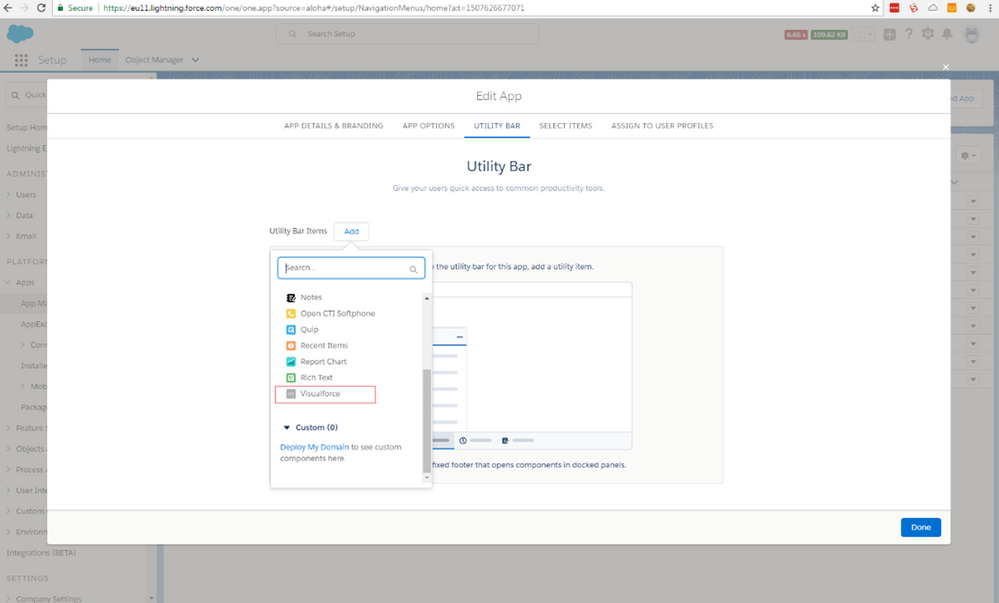Select the Notes utility item
Screen dimensions: 999x603
tap(305, 297)
